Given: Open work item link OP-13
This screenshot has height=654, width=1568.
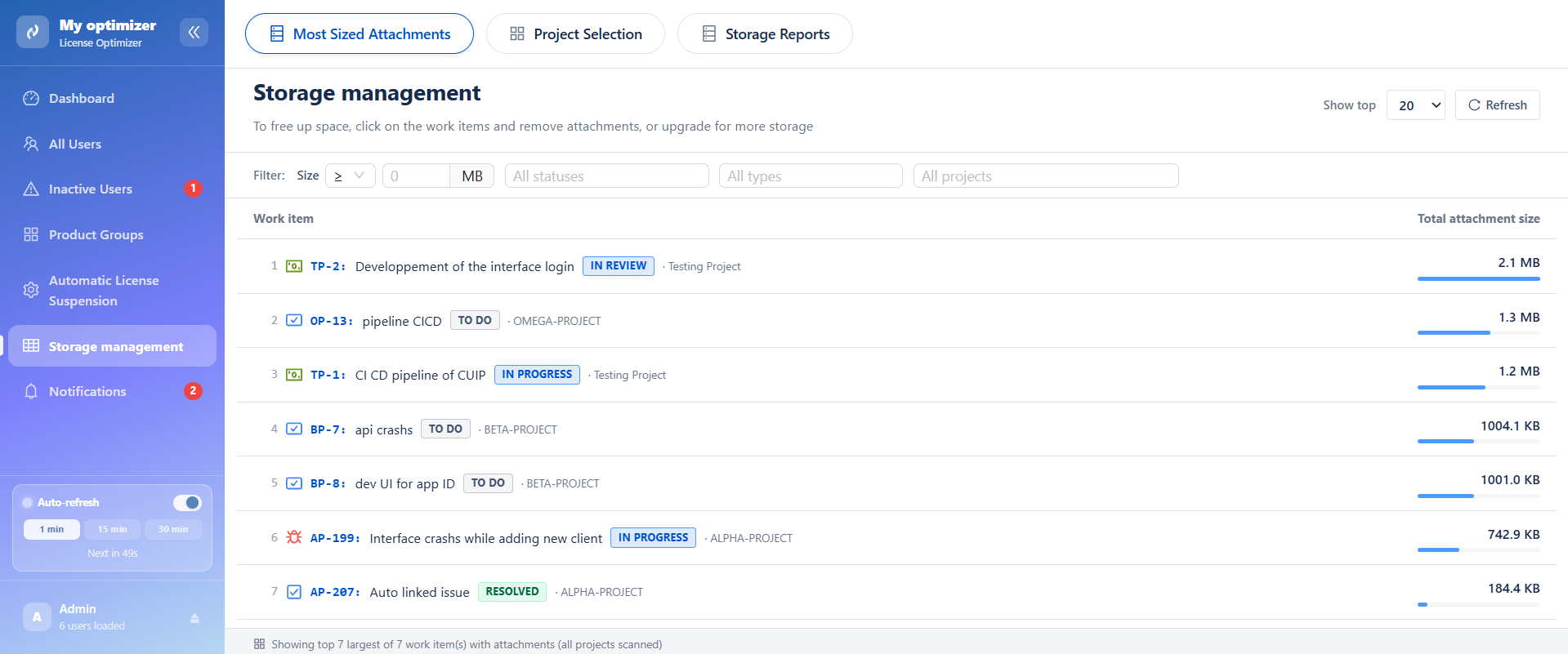Looking at the screenshot, I should [x=331, y=321].
